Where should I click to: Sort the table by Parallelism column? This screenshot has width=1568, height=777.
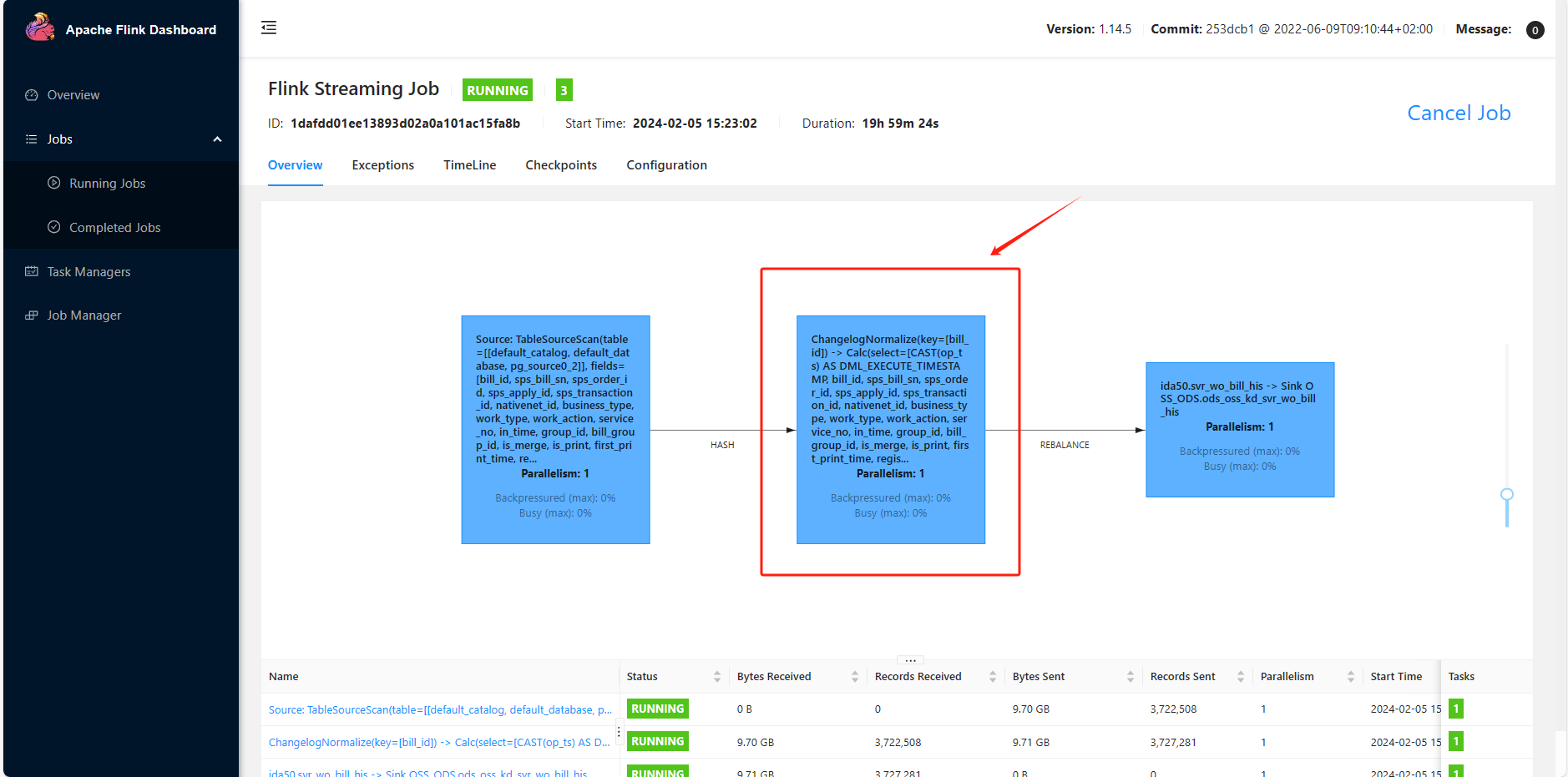1351,677
